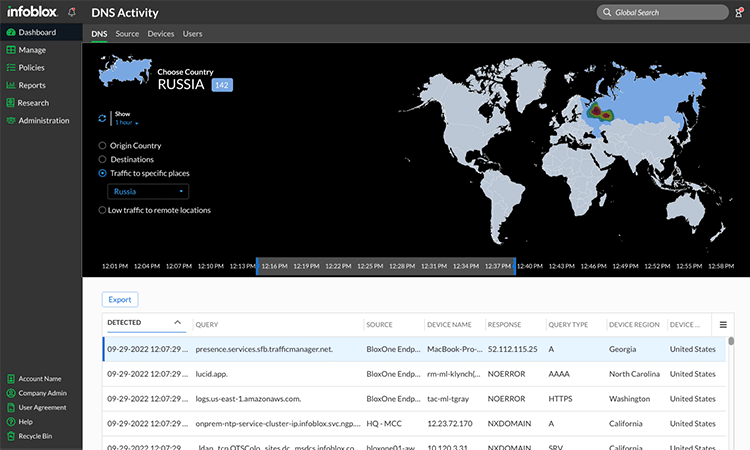Image resolution: width=750 pixels, height=450 pixels.
Task: Sort by the Response column header
Action: (504, 325)
